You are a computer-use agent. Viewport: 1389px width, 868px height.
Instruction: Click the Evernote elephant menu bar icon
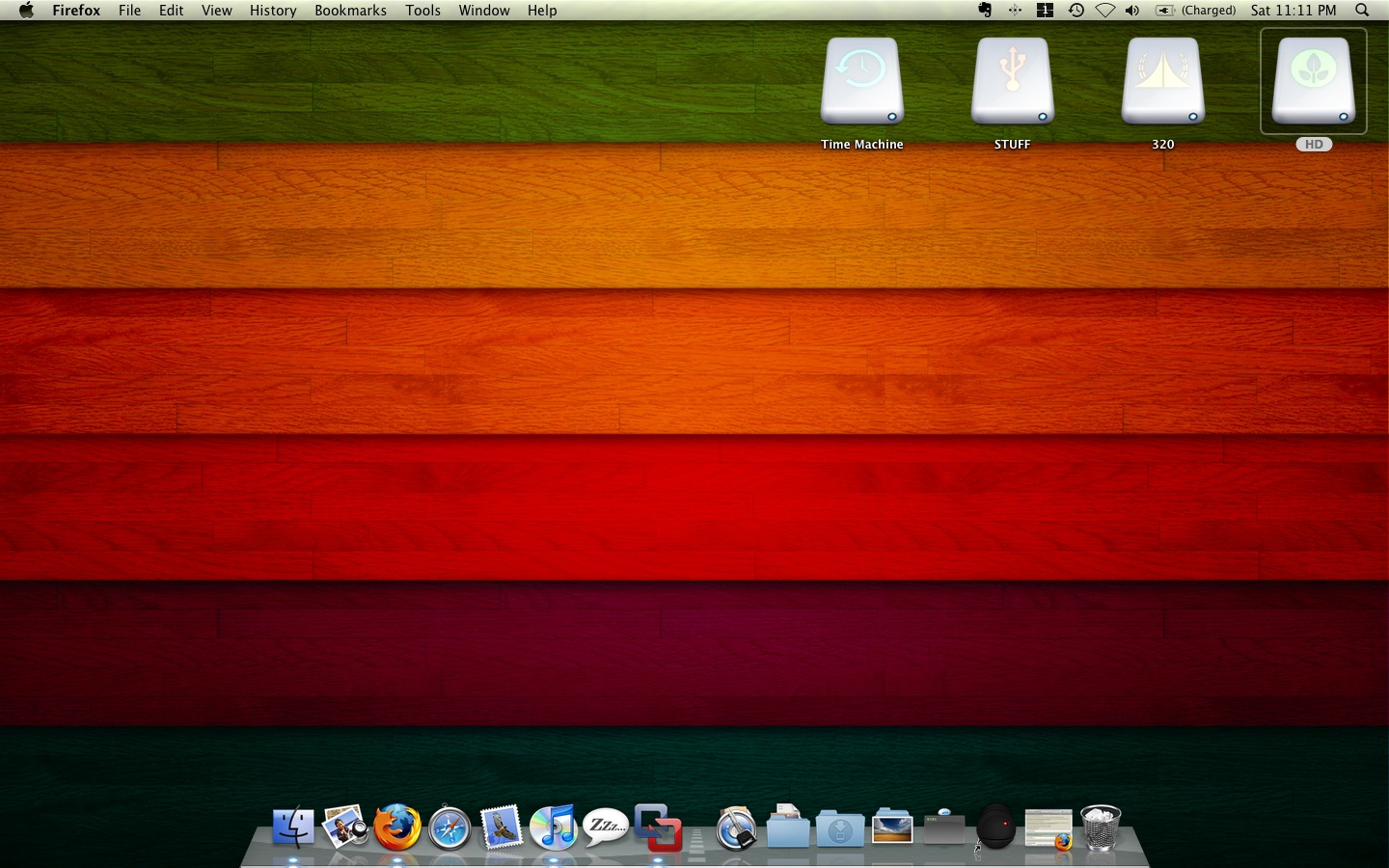985,11
